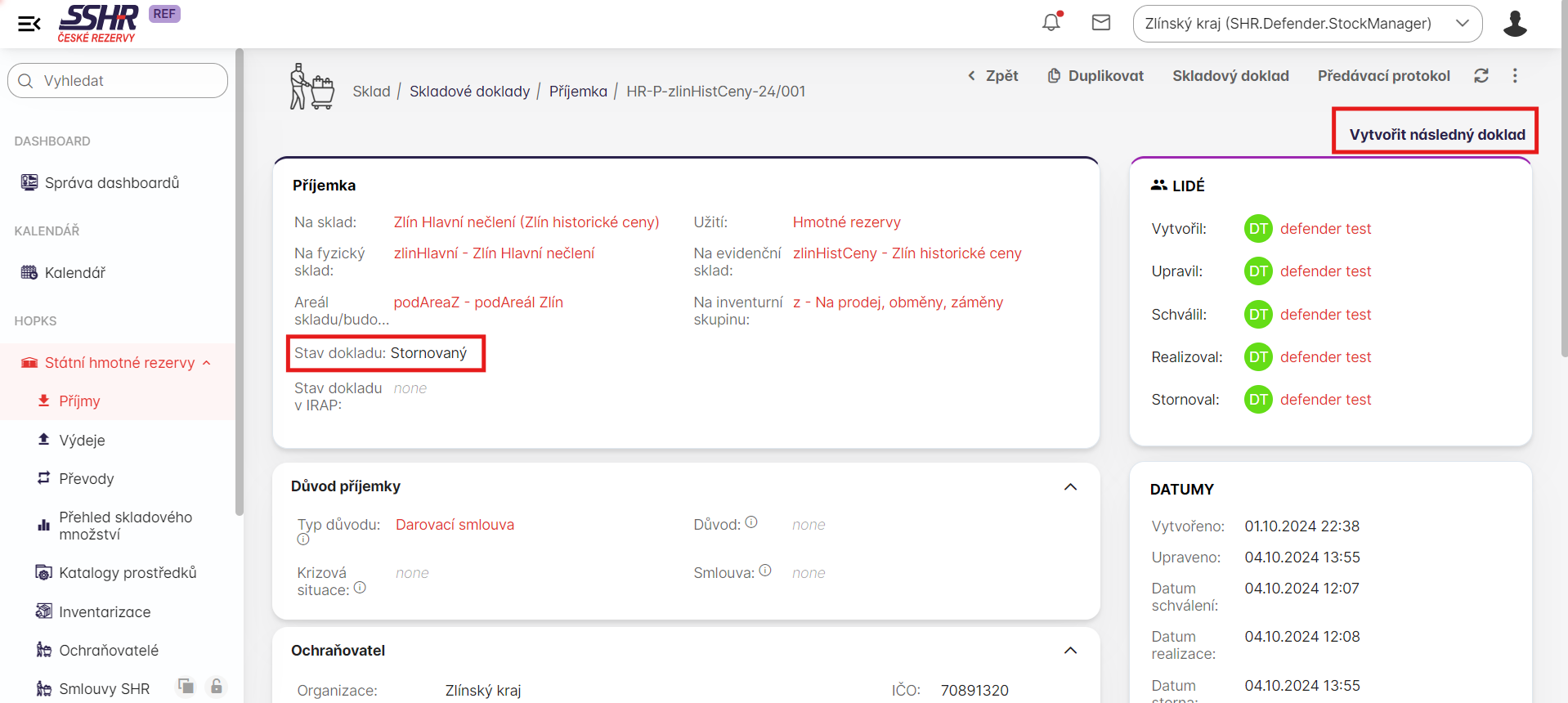Viewport: 1568px width, 703px height.
Task: Open the messages envelope icon
Action: tap(1101, 23)
